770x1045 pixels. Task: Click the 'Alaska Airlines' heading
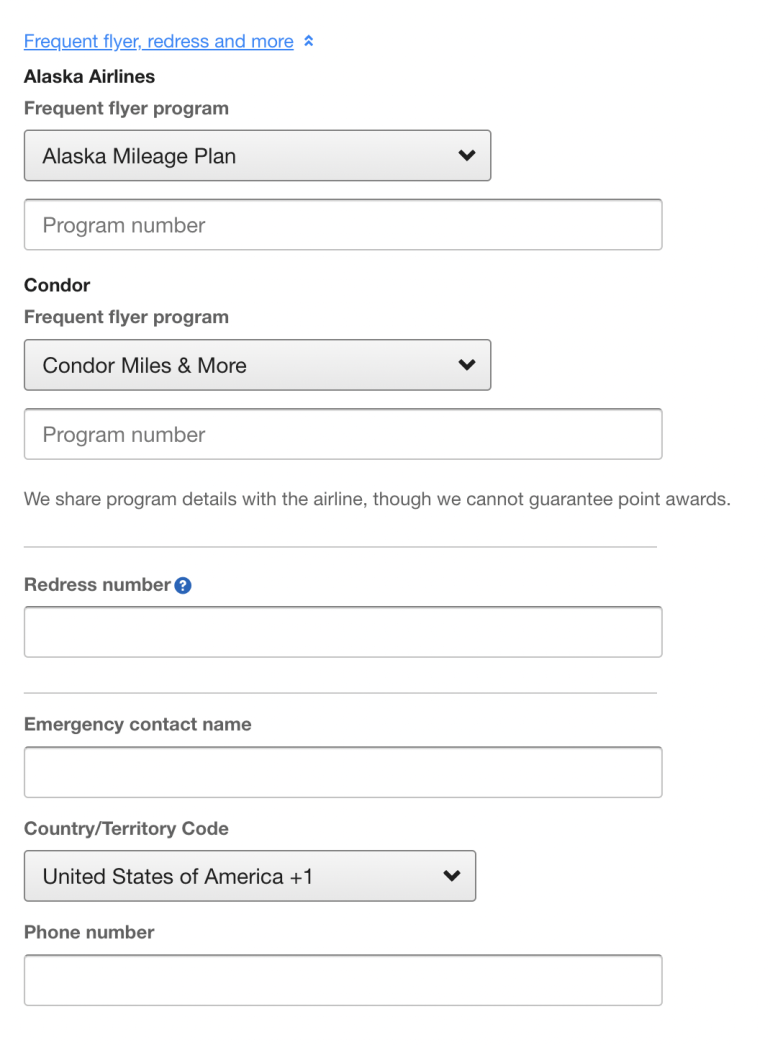(89, 76)
